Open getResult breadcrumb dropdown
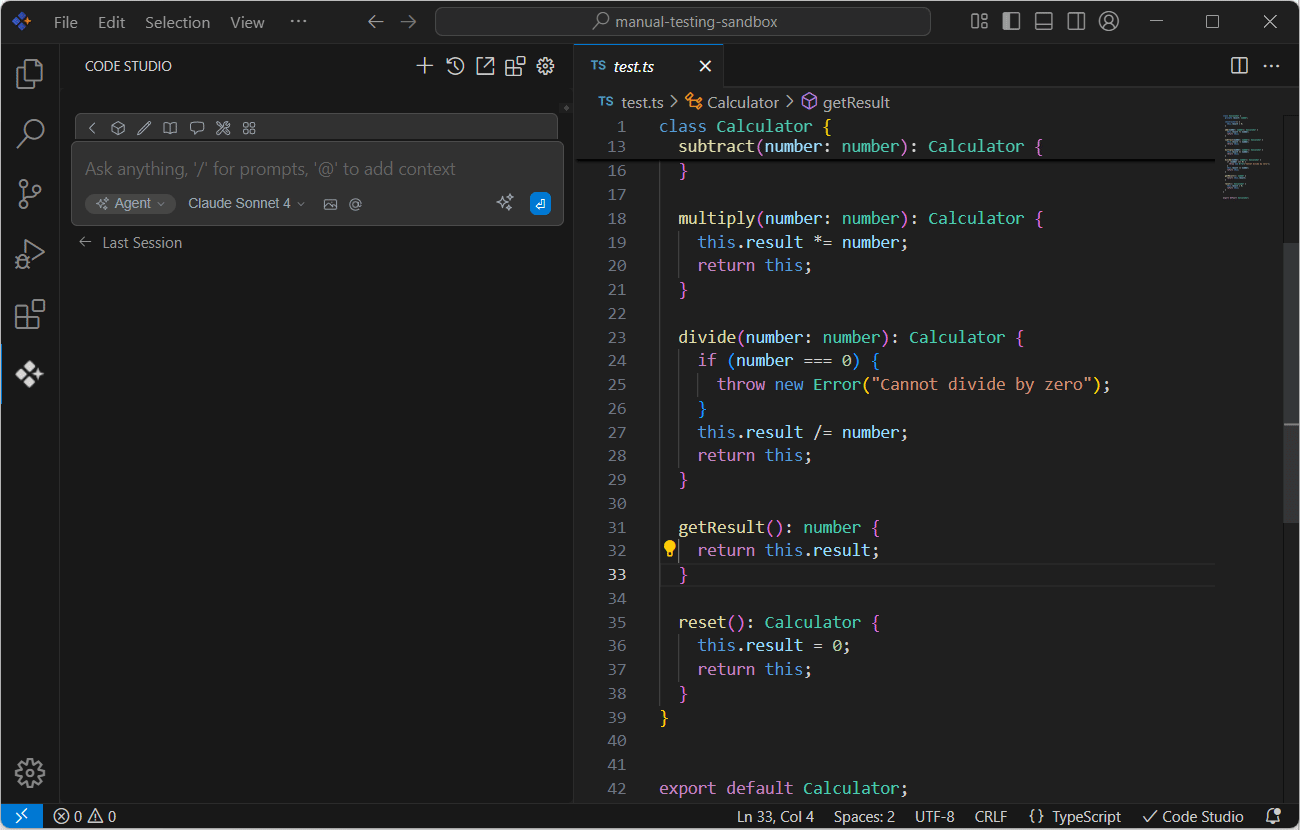The image size is (1300, 830). coord(846,102)
